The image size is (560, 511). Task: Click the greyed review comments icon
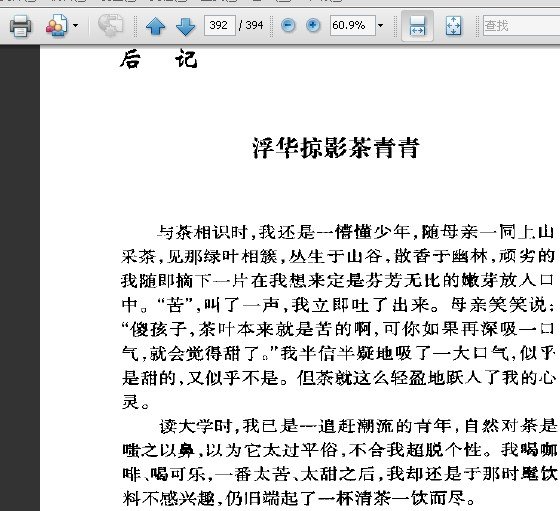pos(111,25)
